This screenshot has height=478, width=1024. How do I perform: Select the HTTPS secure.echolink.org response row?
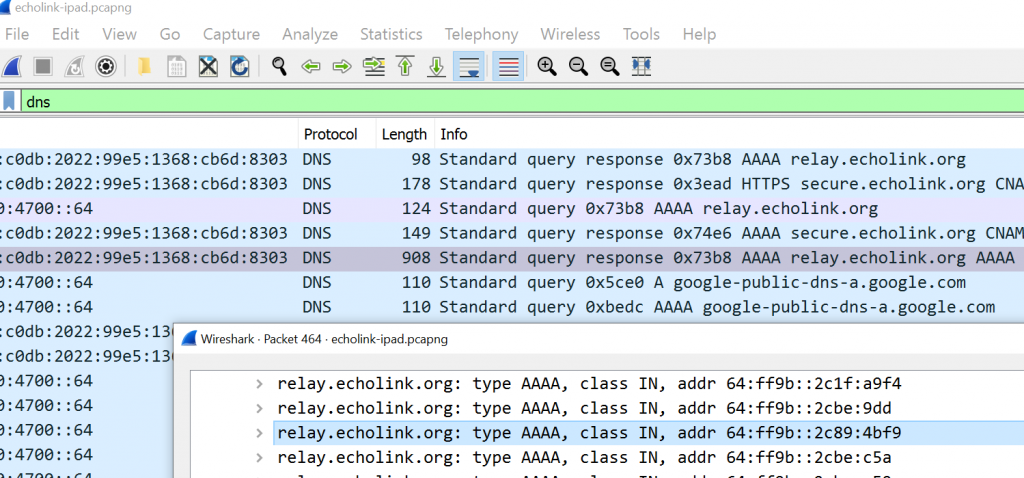pos(512,184)
